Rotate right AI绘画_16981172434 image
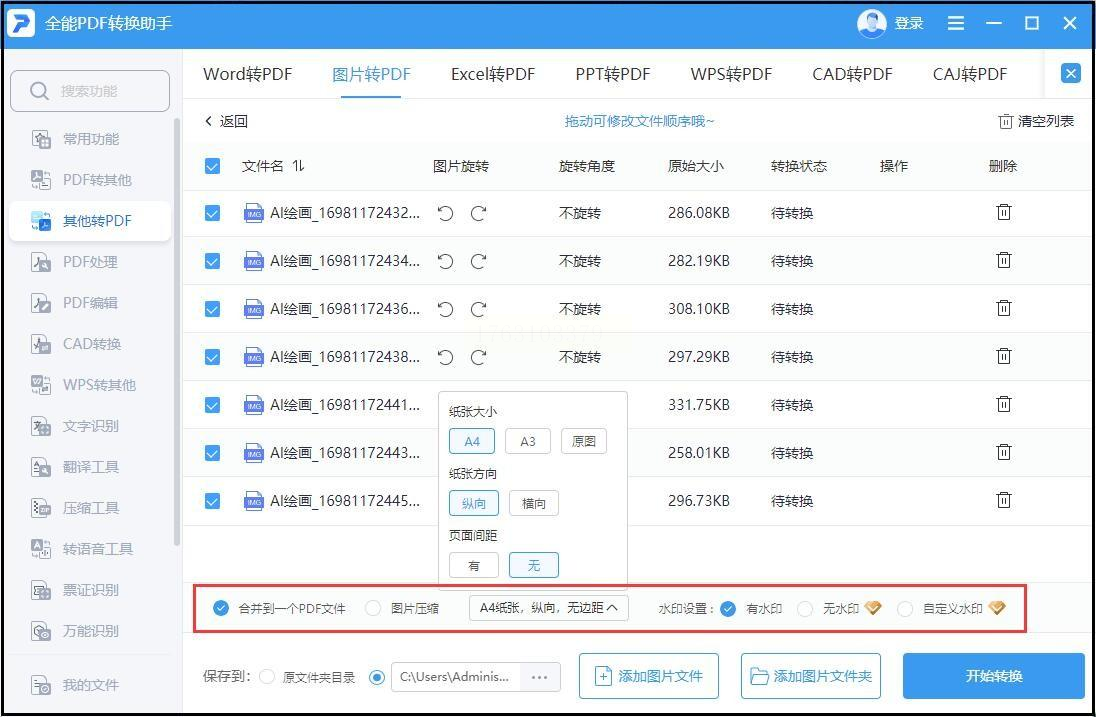This screenshot has height=717, width=1096. 479,261
